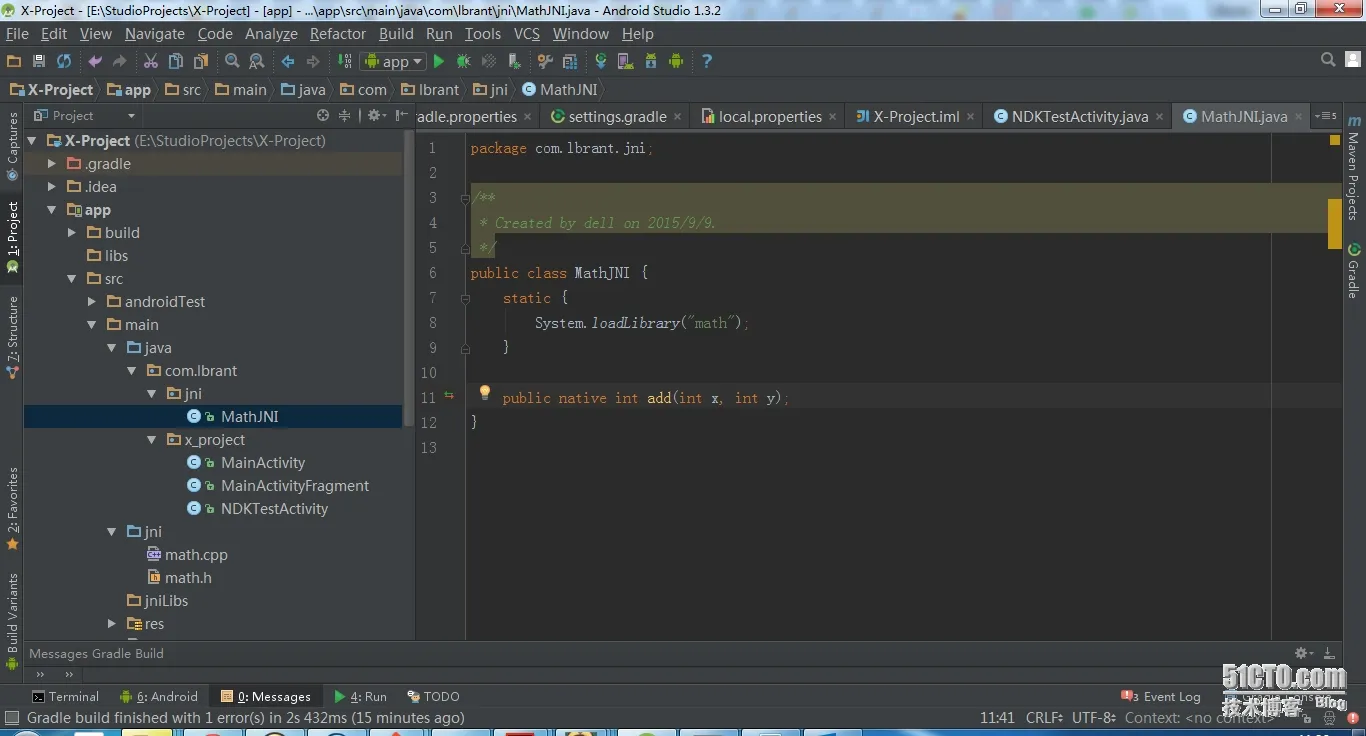Click the lbrant breadcrumb in navigation bar
The height and width of the screenshot is (736, 1366).
pos(430,90)
